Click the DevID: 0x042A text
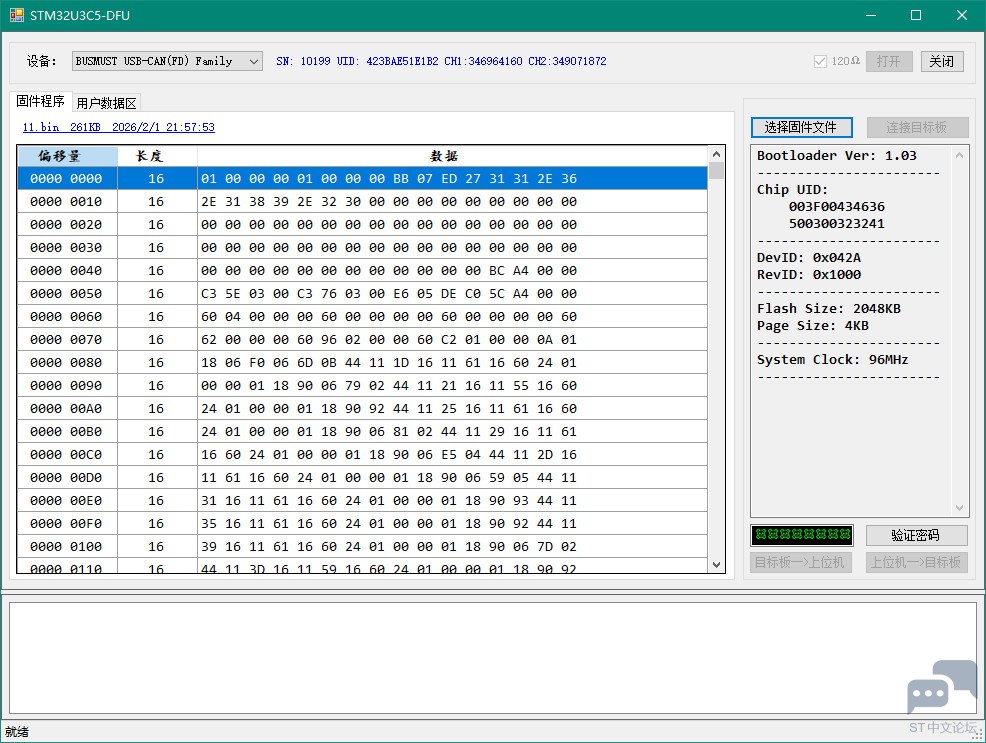 809,258
